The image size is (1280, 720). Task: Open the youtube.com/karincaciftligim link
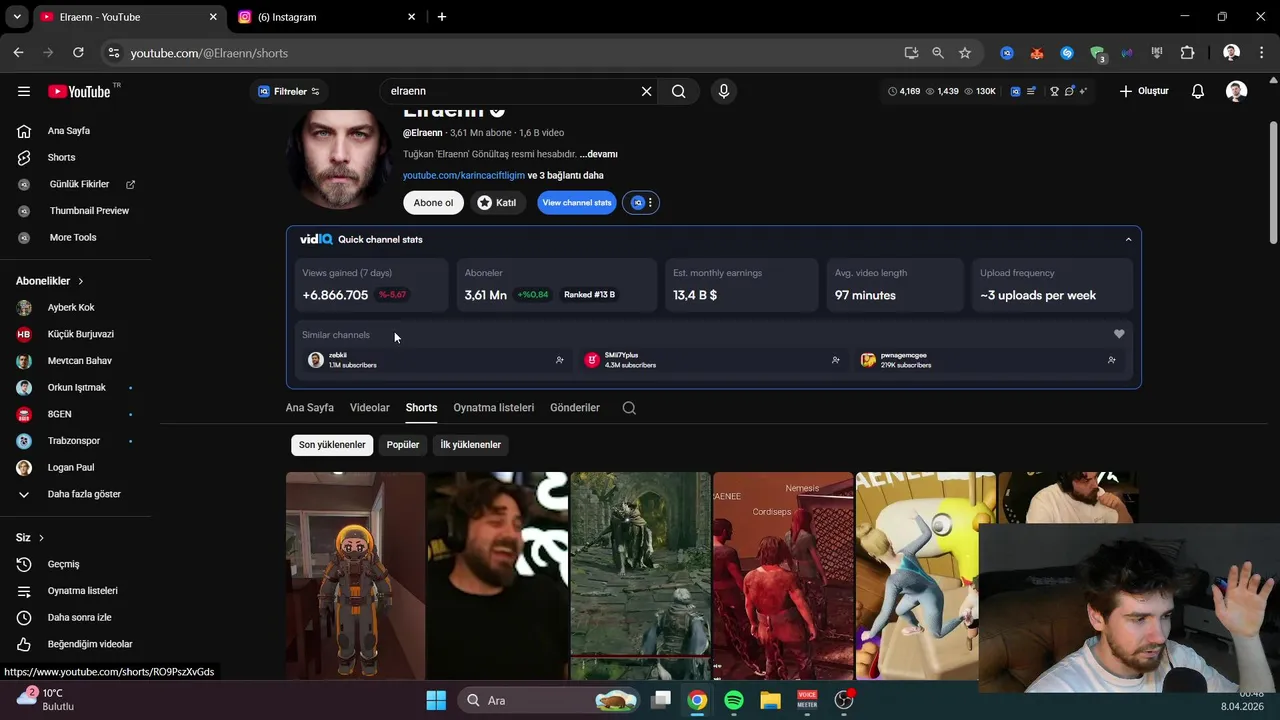pos(464,176)
